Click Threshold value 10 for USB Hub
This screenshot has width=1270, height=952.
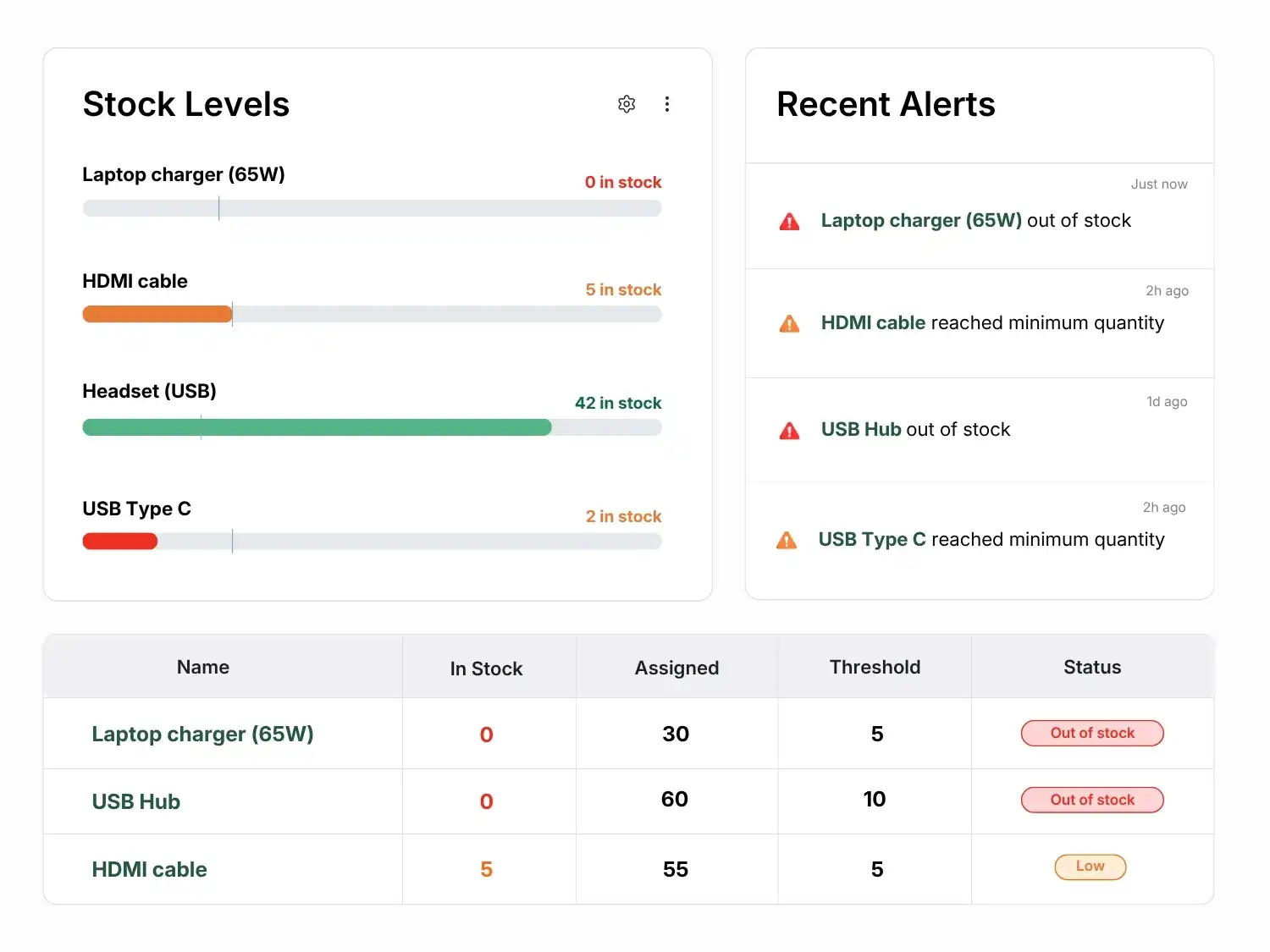tap(875, 799)
